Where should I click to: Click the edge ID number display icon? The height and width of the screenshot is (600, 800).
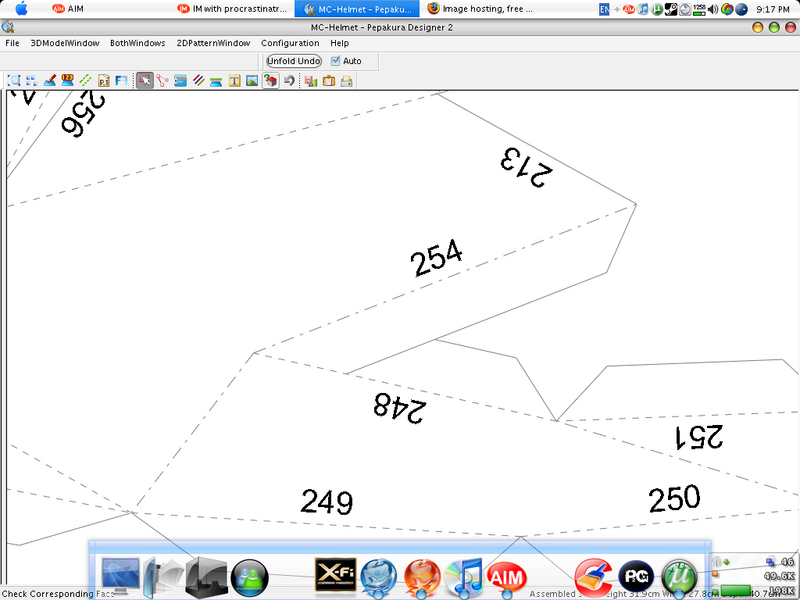67,80
